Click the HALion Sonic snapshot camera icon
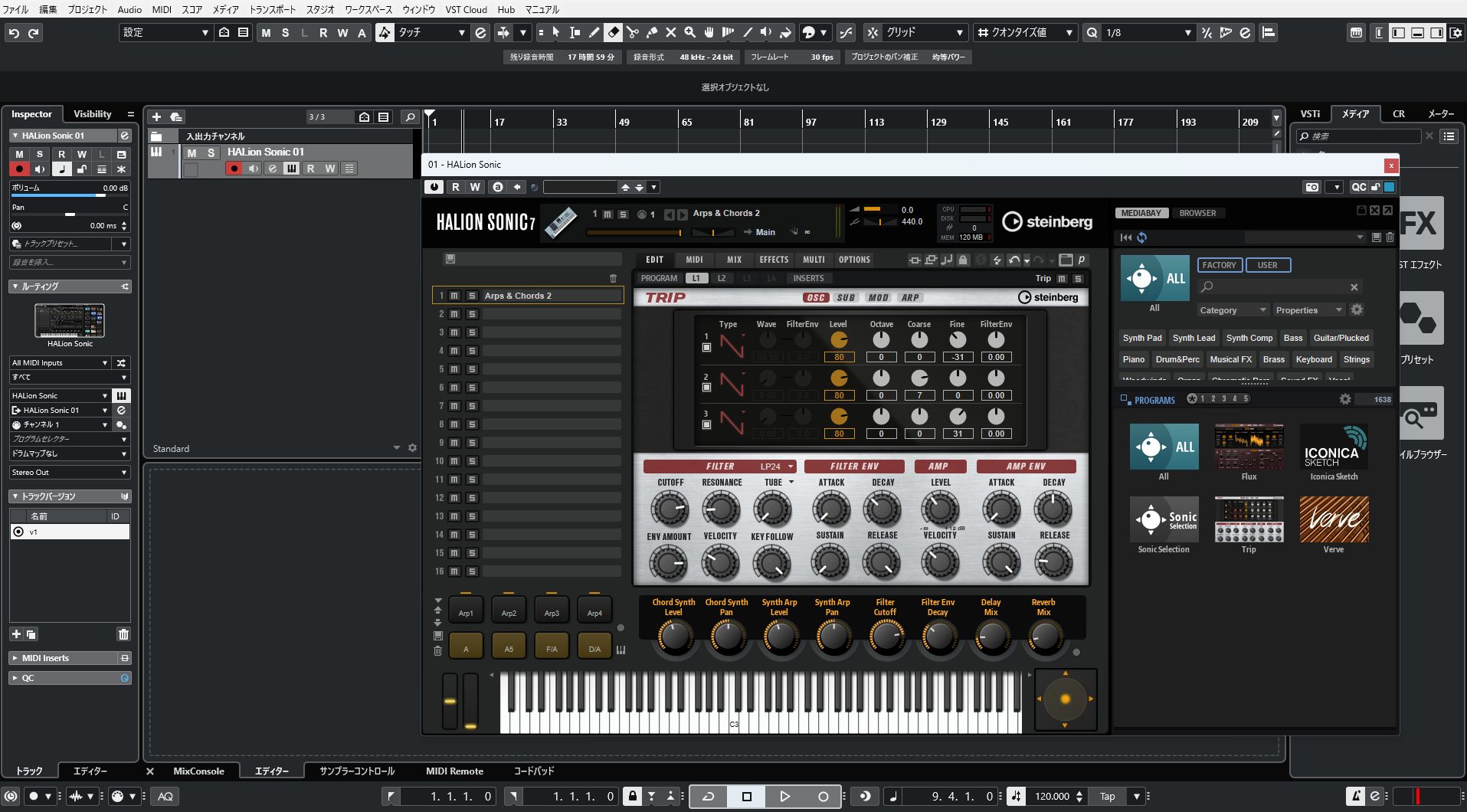Viewport: 1467px width, 812px height. (x=1312, y=187)
